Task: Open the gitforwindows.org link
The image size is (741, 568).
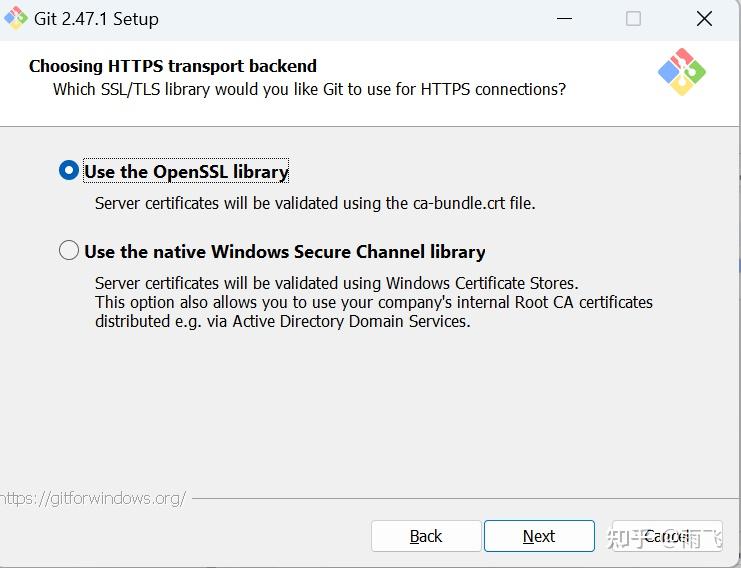Action: click(92, 498)
